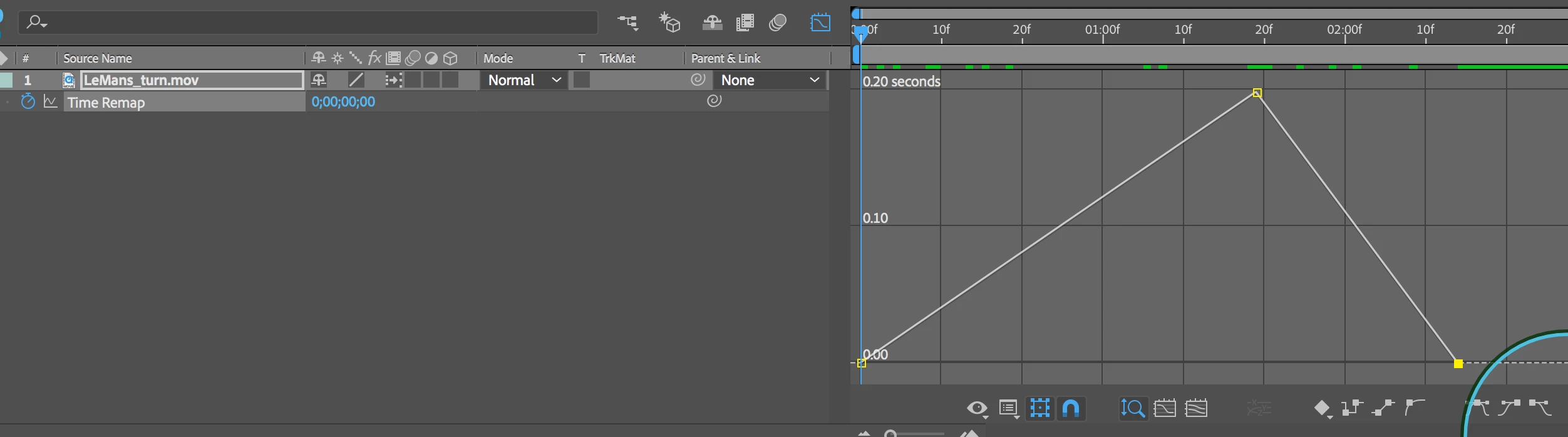Open graph type and options menu
The image size is (1568, 437).
pyautogui.click(x=1009, y=409)
